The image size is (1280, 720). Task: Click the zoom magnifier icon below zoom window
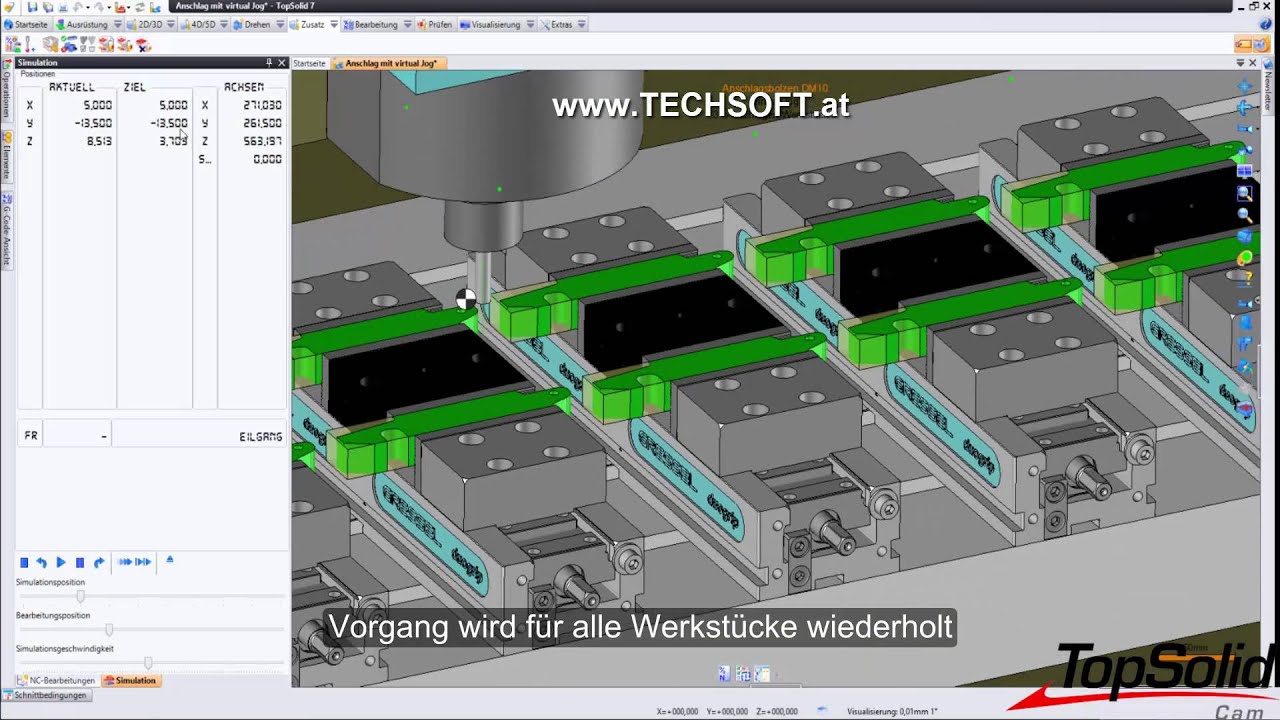coord(1245,215)
